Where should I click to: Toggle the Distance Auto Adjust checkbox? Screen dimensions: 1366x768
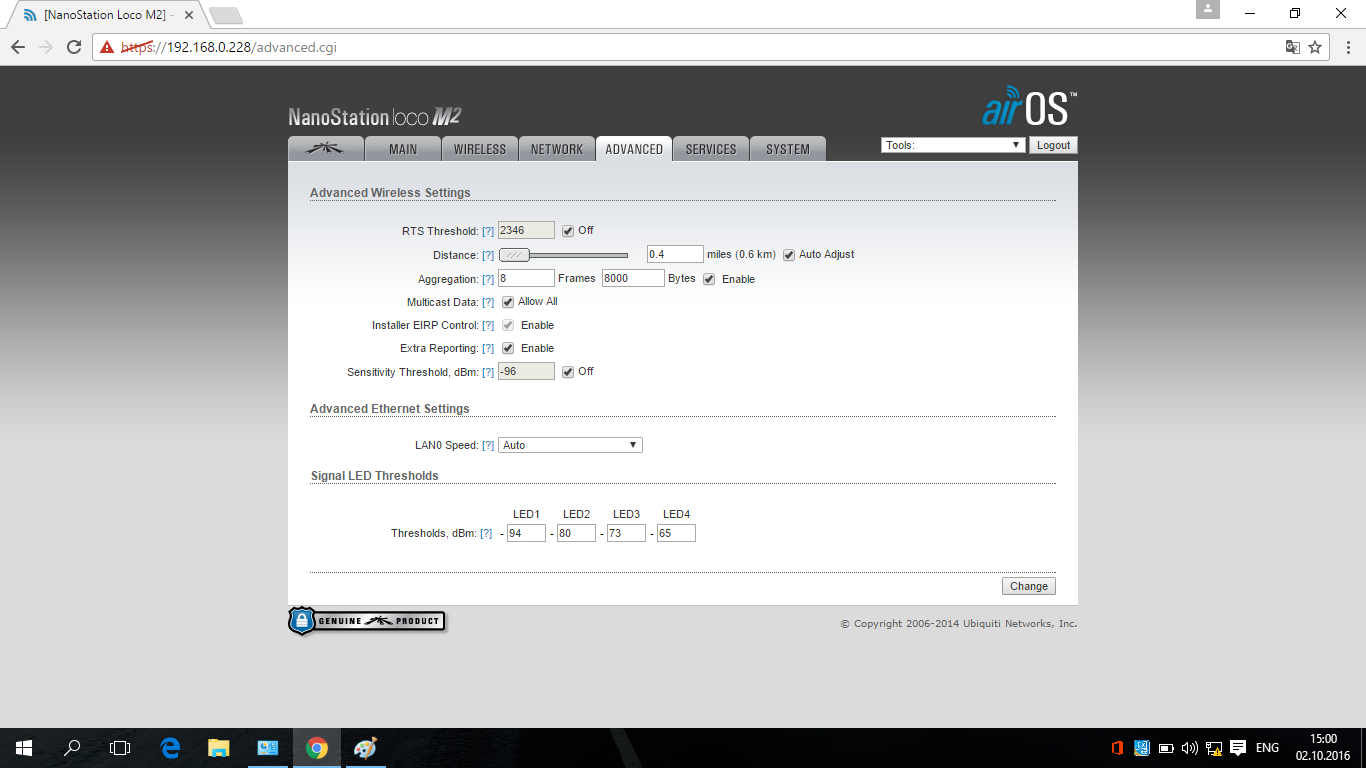click(x=789, y=255)
